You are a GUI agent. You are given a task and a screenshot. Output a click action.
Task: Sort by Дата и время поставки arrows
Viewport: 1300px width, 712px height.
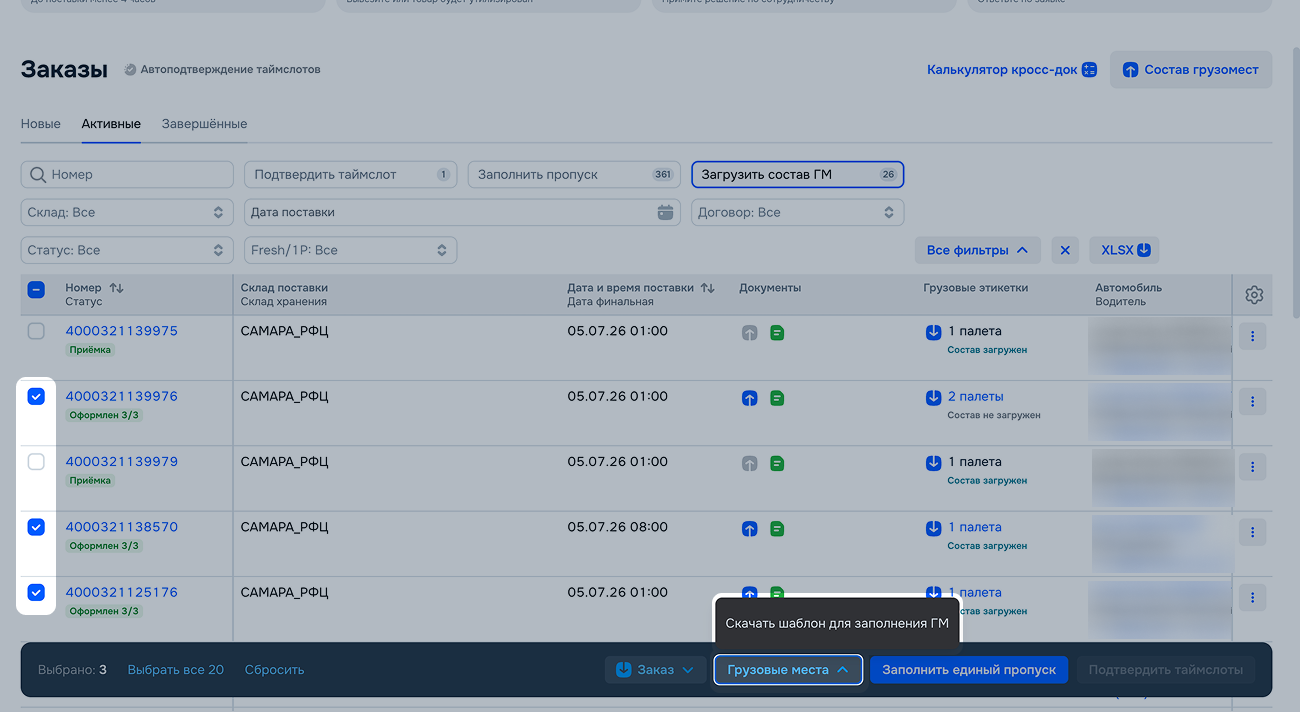[x=708, y=288]
